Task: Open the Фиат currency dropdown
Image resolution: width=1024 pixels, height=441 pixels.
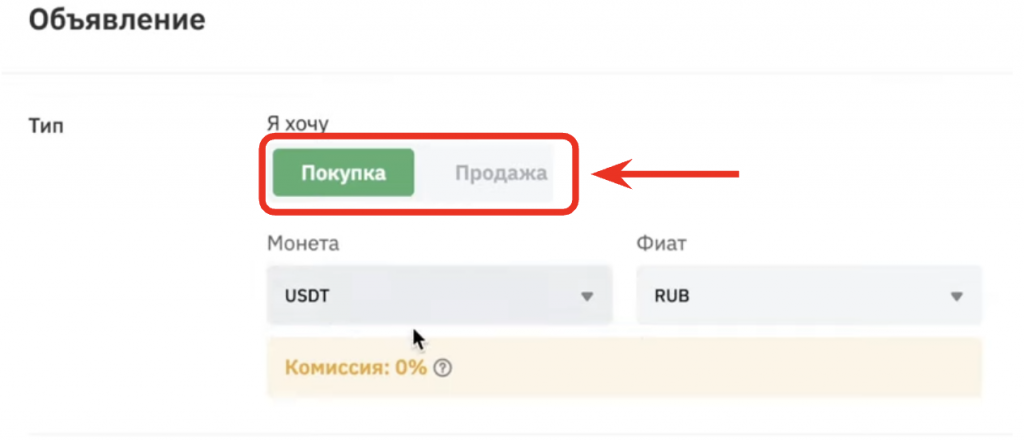Action: pos(808,296)
